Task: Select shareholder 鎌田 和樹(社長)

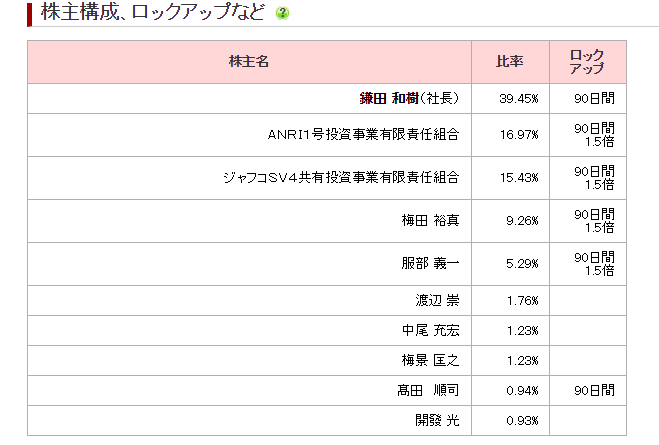Action: pyautogui.click(x=409, y=98)
